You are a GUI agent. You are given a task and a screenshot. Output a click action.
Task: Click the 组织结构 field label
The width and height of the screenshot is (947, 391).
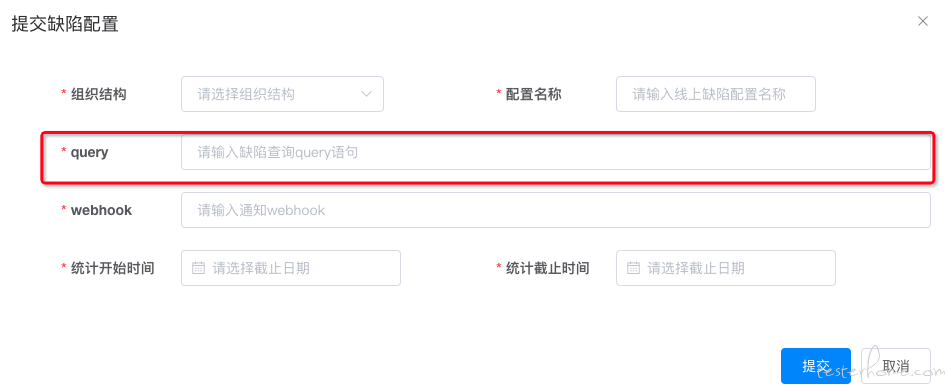pyautogui.click(x=98, y=94)
